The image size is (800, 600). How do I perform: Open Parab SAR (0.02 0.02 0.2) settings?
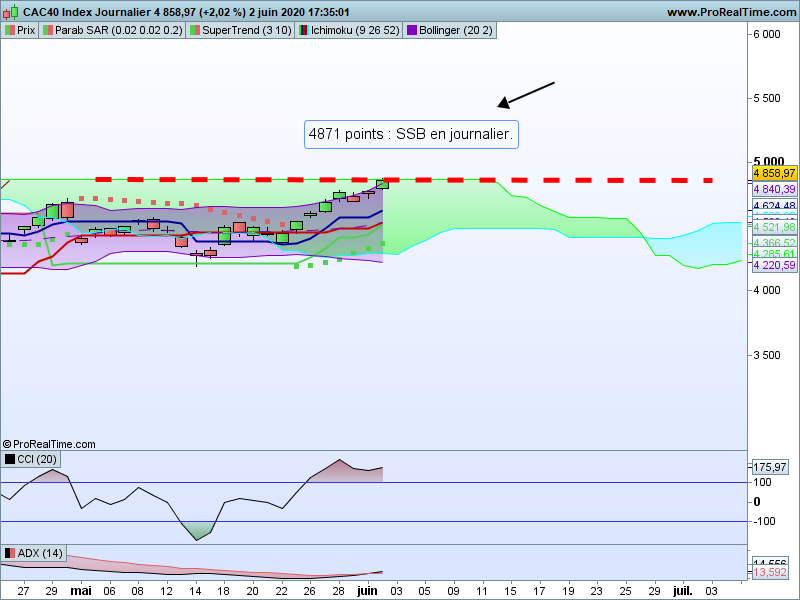(x=113, y=30)
